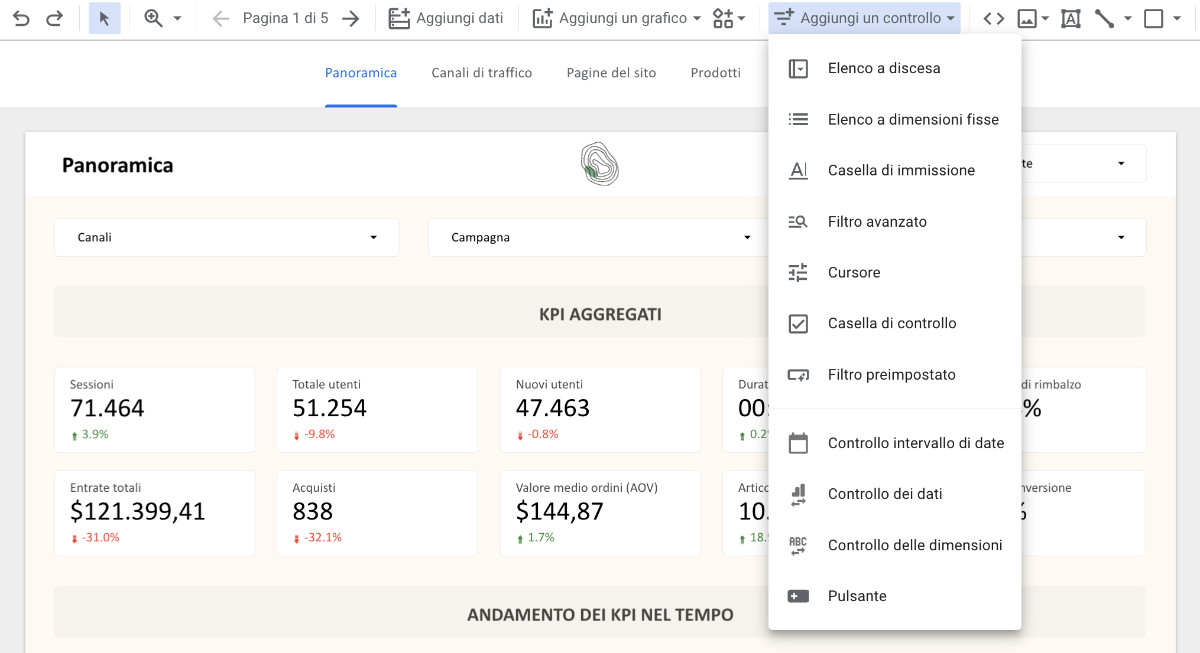The height and width of the screenshot is (653, 1200).
Task: Insert an image with the image icon
Action: [x=1026, y=18]
